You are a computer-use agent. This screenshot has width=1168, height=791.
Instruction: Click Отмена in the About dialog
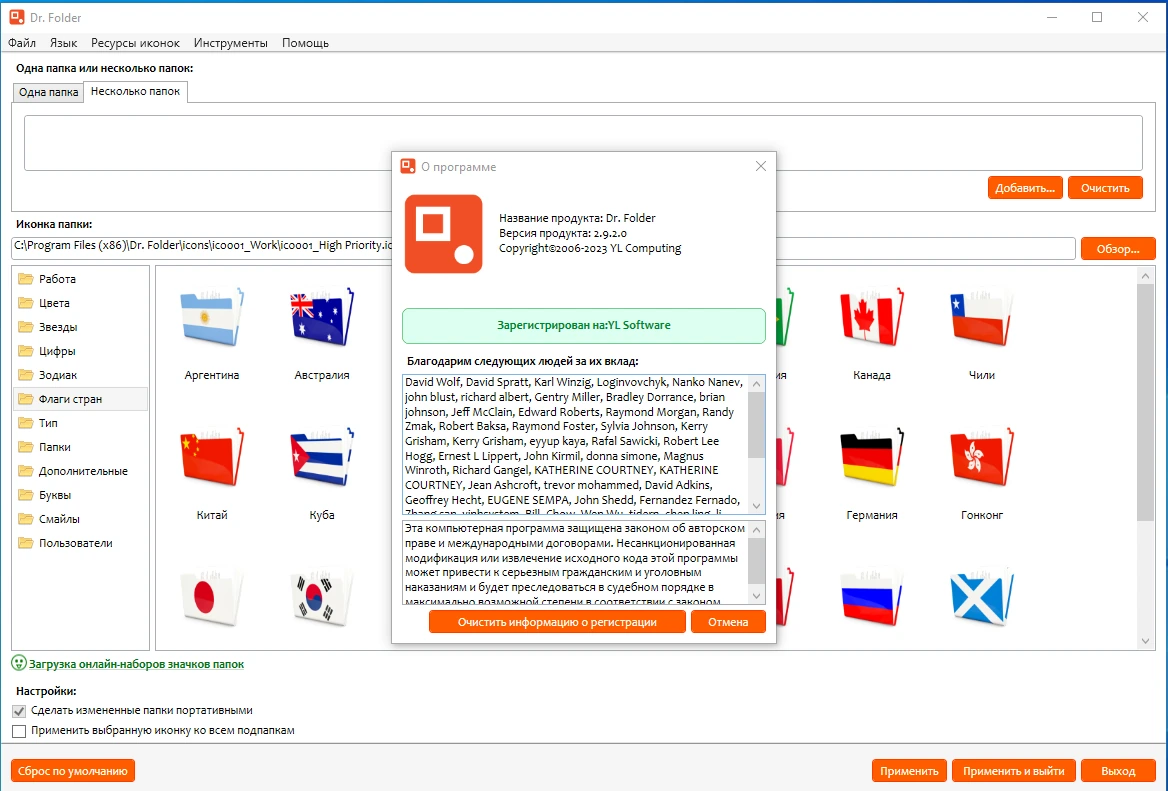pos(728,622)
